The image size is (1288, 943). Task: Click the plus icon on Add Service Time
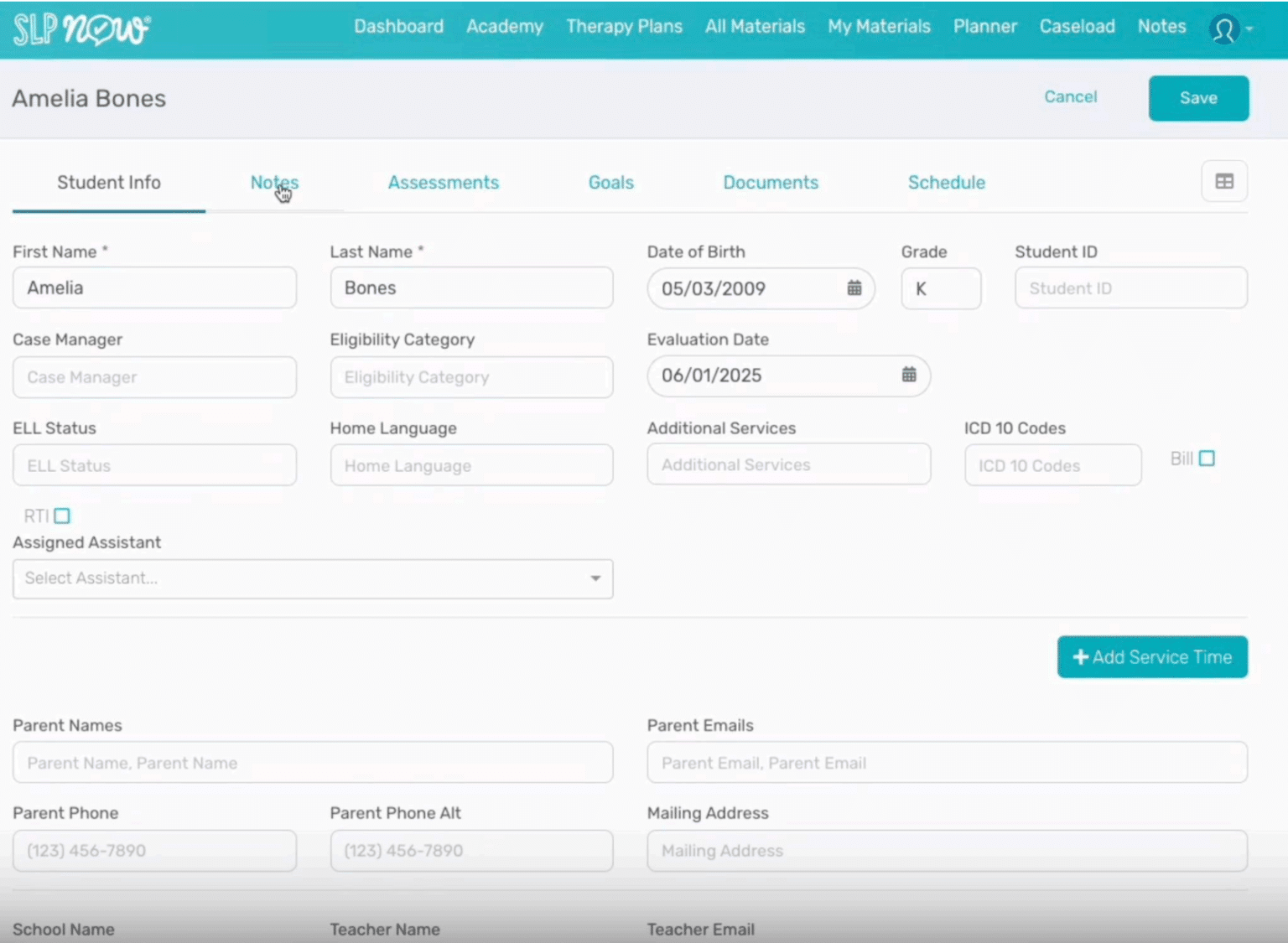(x=1081, y=657)
